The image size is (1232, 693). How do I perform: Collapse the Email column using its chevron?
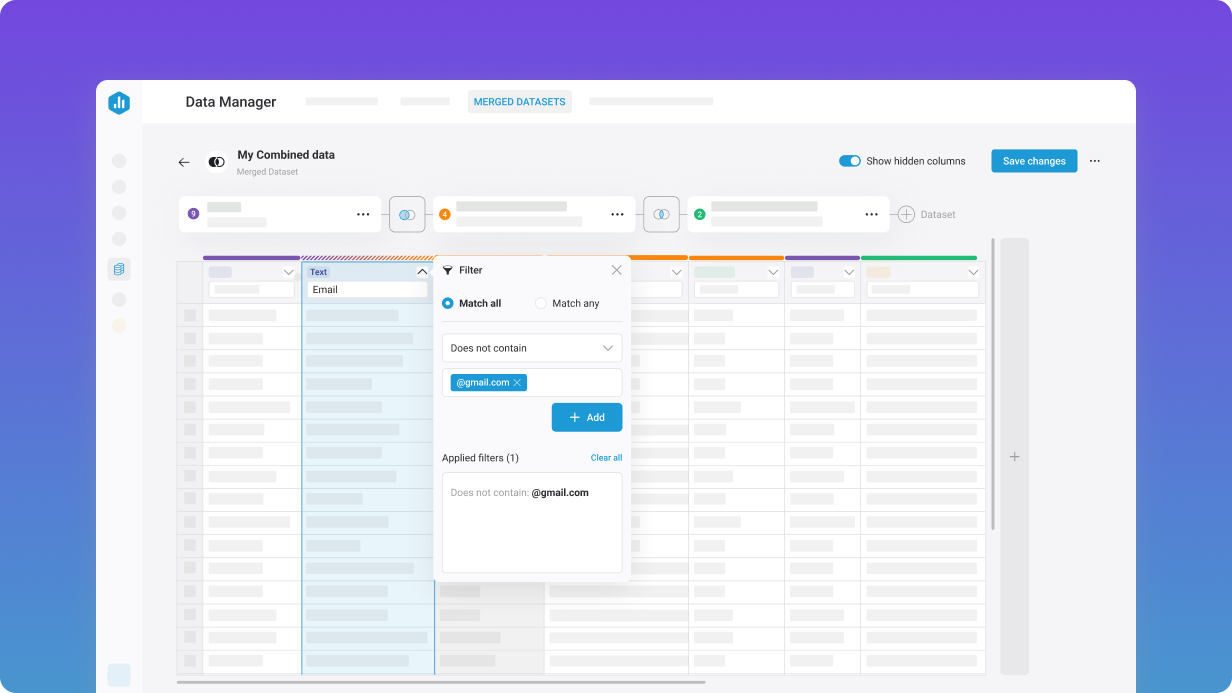pyautogui.click(x=422, y=271)
